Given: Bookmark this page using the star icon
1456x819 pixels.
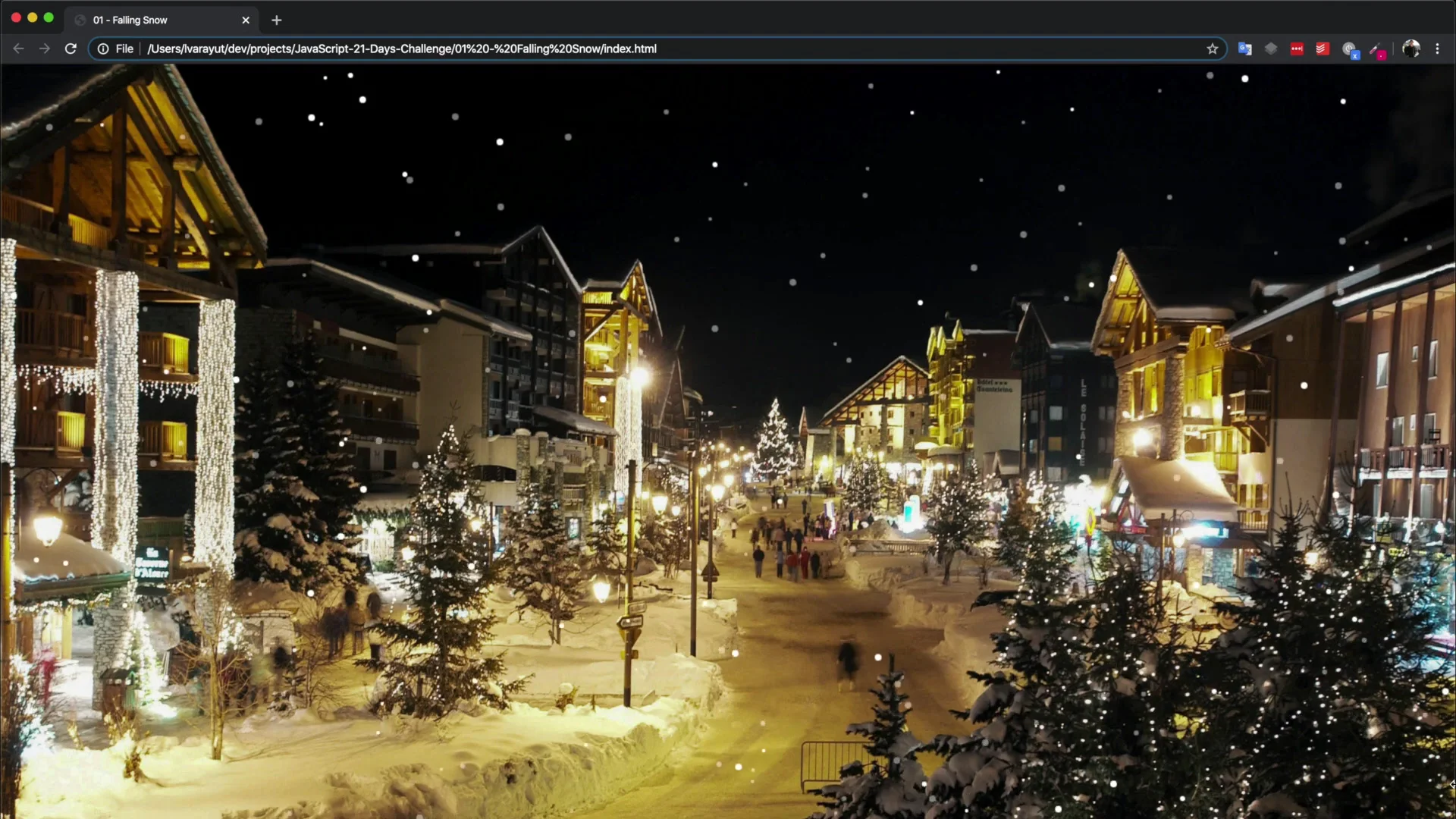Looking at the screenshot, I should pyautogui.click(x=1212, y=49).
